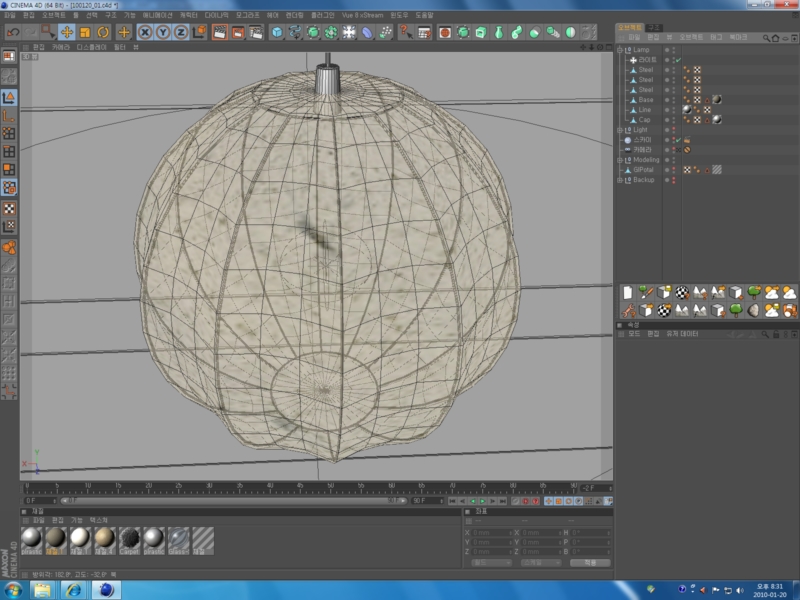
Task: Select the Carpet material swatch
Action: pos(129,540)
